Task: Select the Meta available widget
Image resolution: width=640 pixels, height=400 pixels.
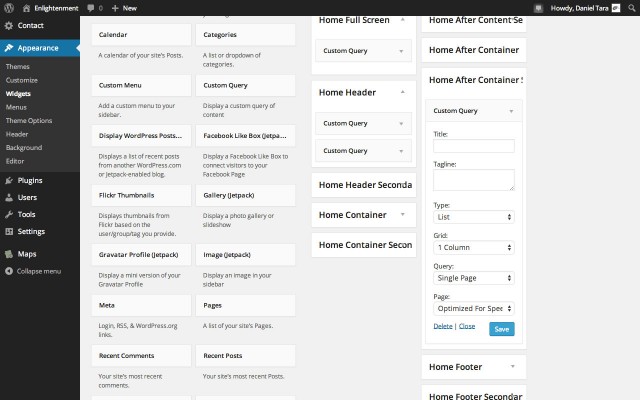Action: [141, 305]
